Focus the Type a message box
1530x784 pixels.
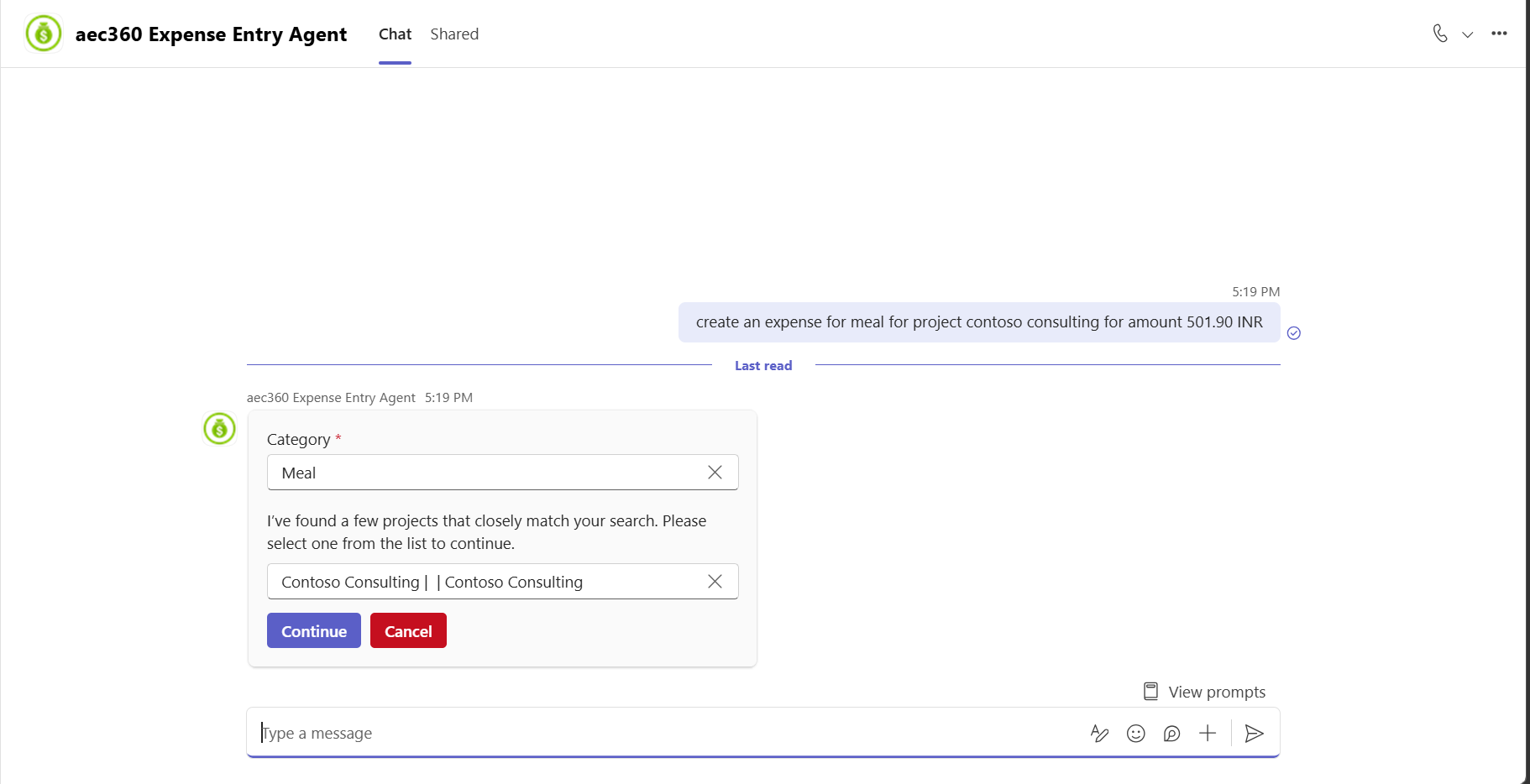[663, 733]
